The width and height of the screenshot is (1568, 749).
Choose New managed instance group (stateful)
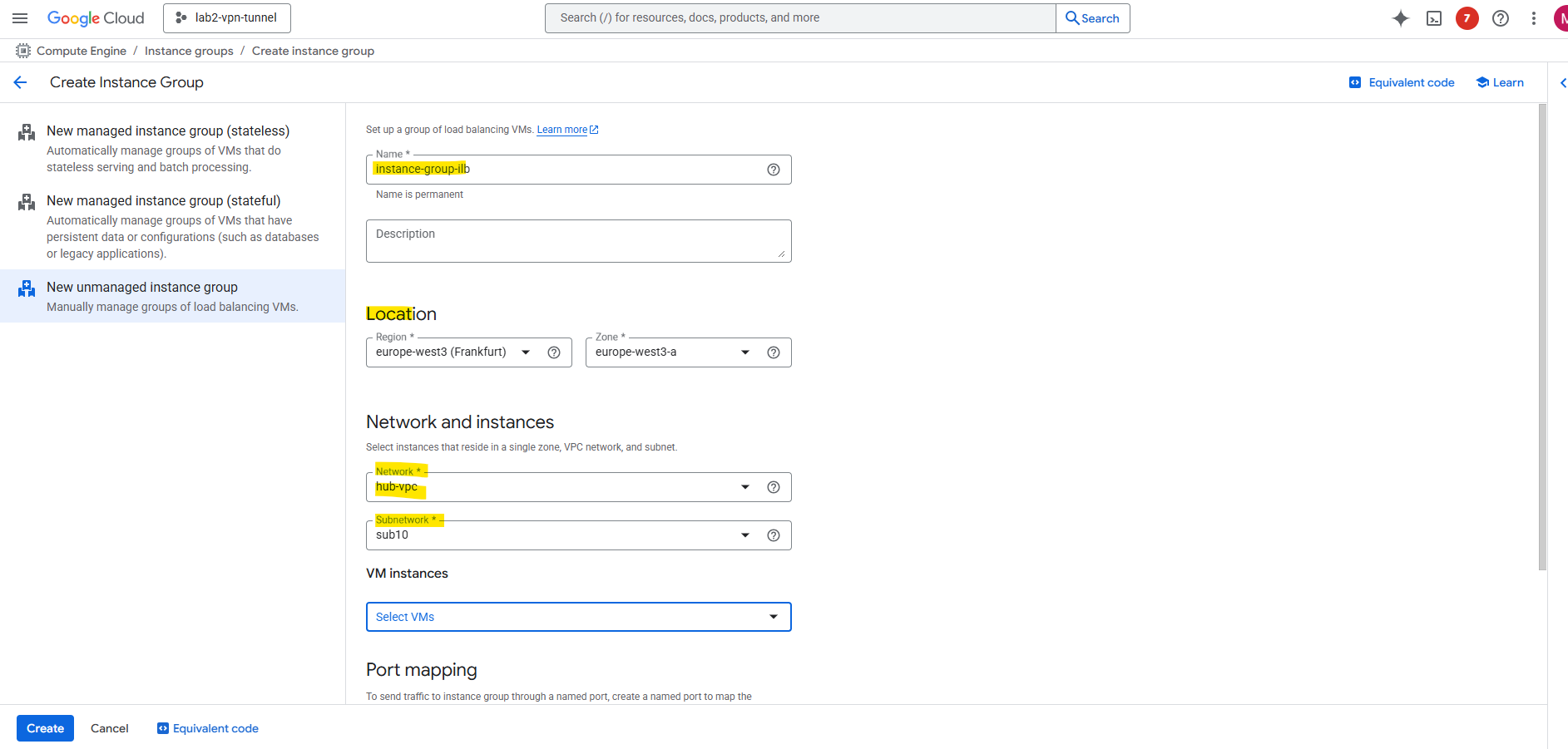coord(164,201)
